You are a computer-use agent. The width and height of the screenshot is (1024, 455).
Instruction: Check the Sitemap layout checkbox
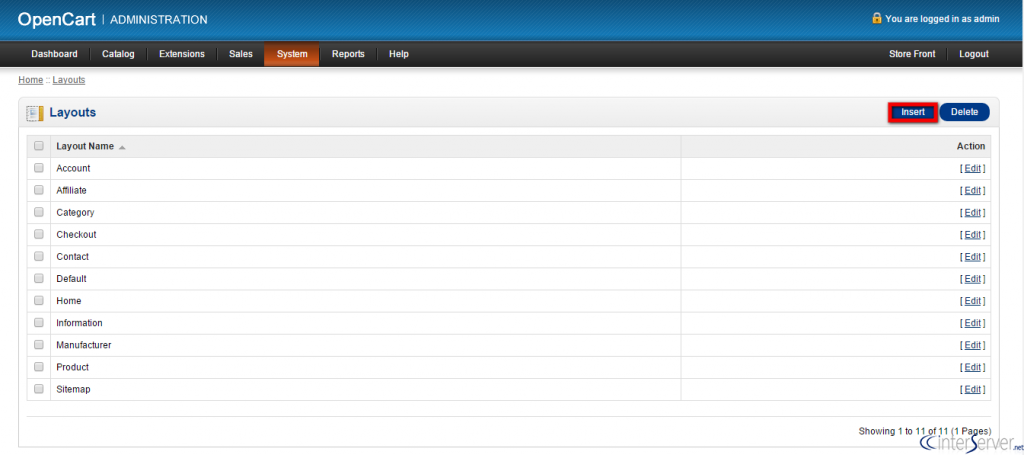(39, 389)
